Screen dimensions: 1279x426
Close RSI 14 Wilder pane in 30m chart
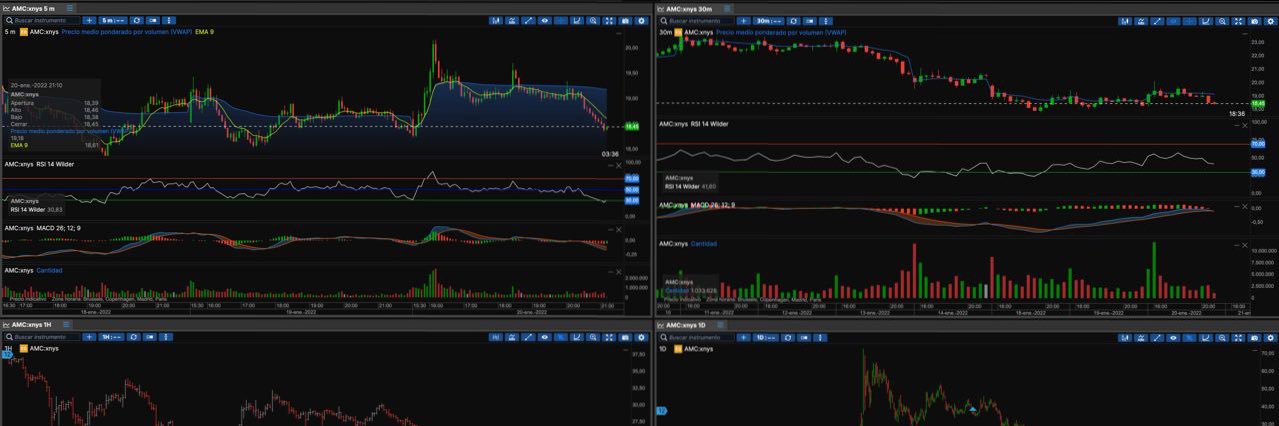[1245, 125]
